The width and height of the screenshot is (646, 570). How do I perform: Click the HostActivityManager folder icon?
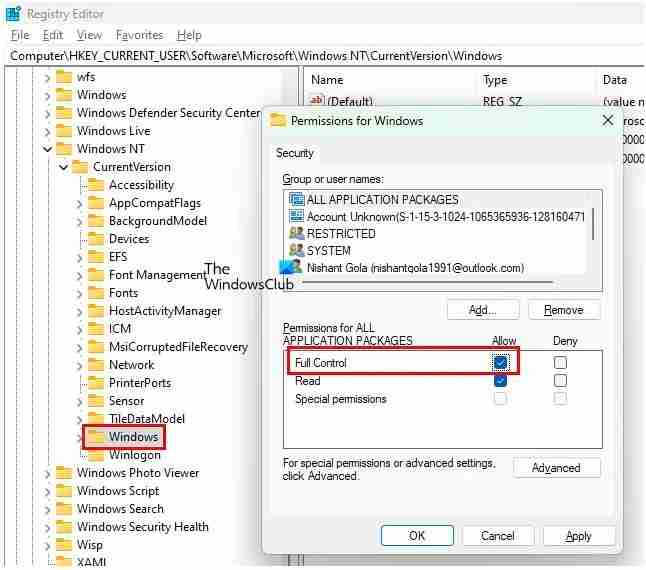point(96,311)
